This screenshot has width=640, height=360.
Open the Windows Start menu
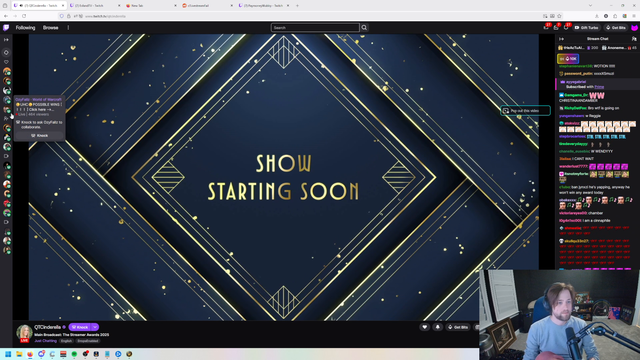click(x=8, y=354)
